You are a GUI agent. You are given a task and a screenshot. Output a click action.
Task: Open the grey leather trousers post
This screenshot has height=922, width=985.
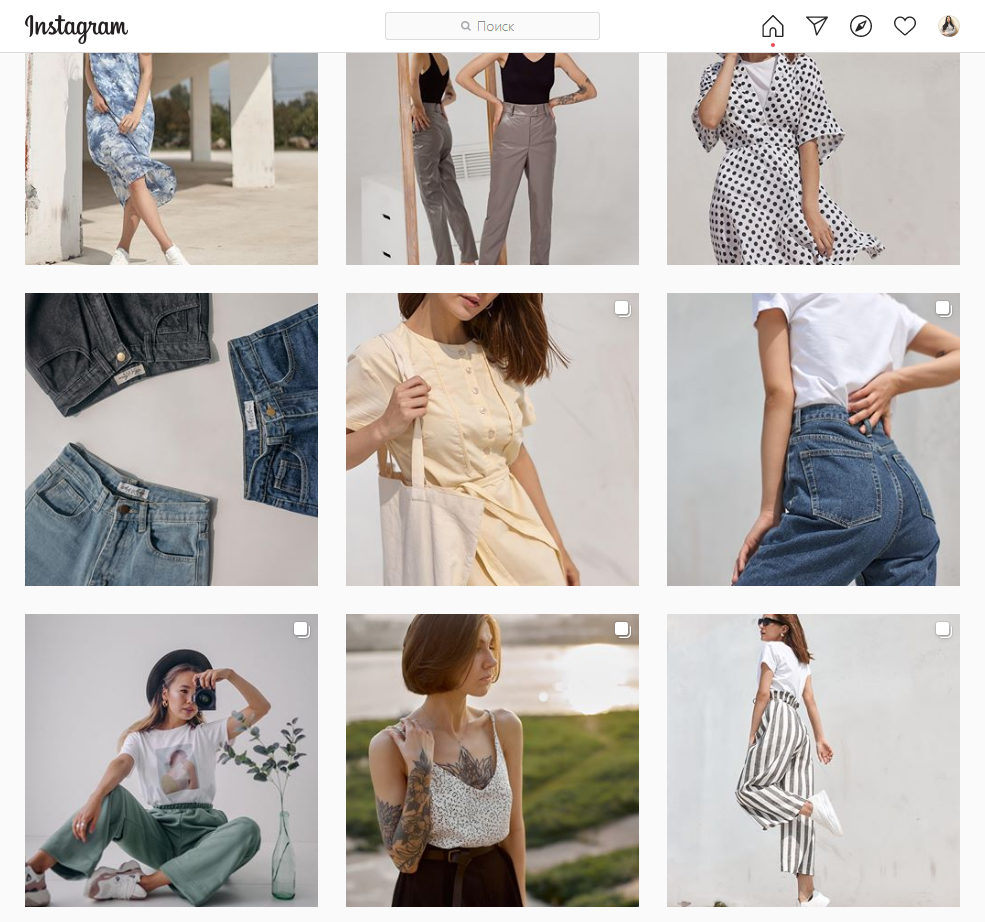[x=492, y=160]
